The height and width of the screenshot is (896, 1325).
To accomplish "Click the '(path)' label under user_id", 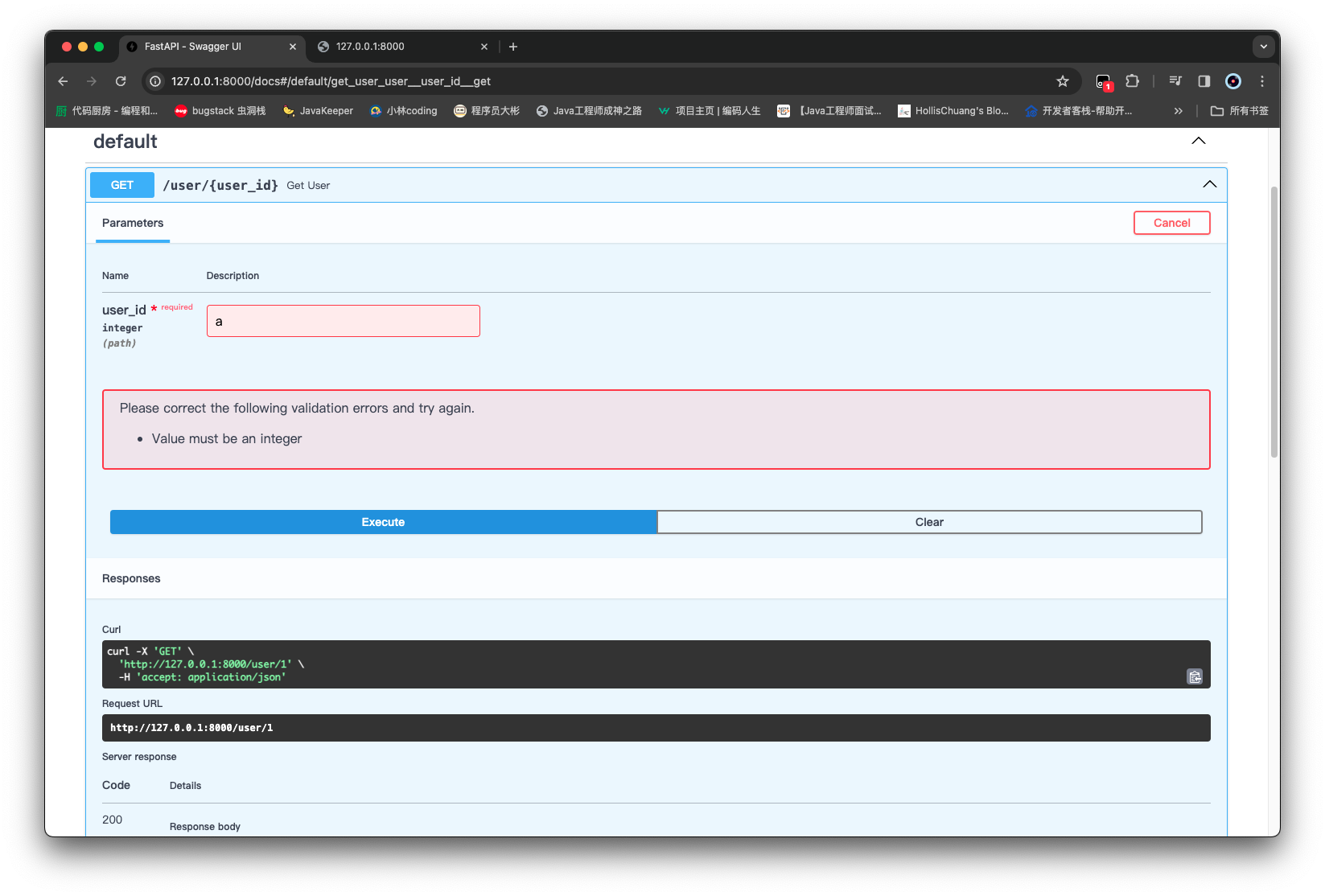I will (119, 343).
